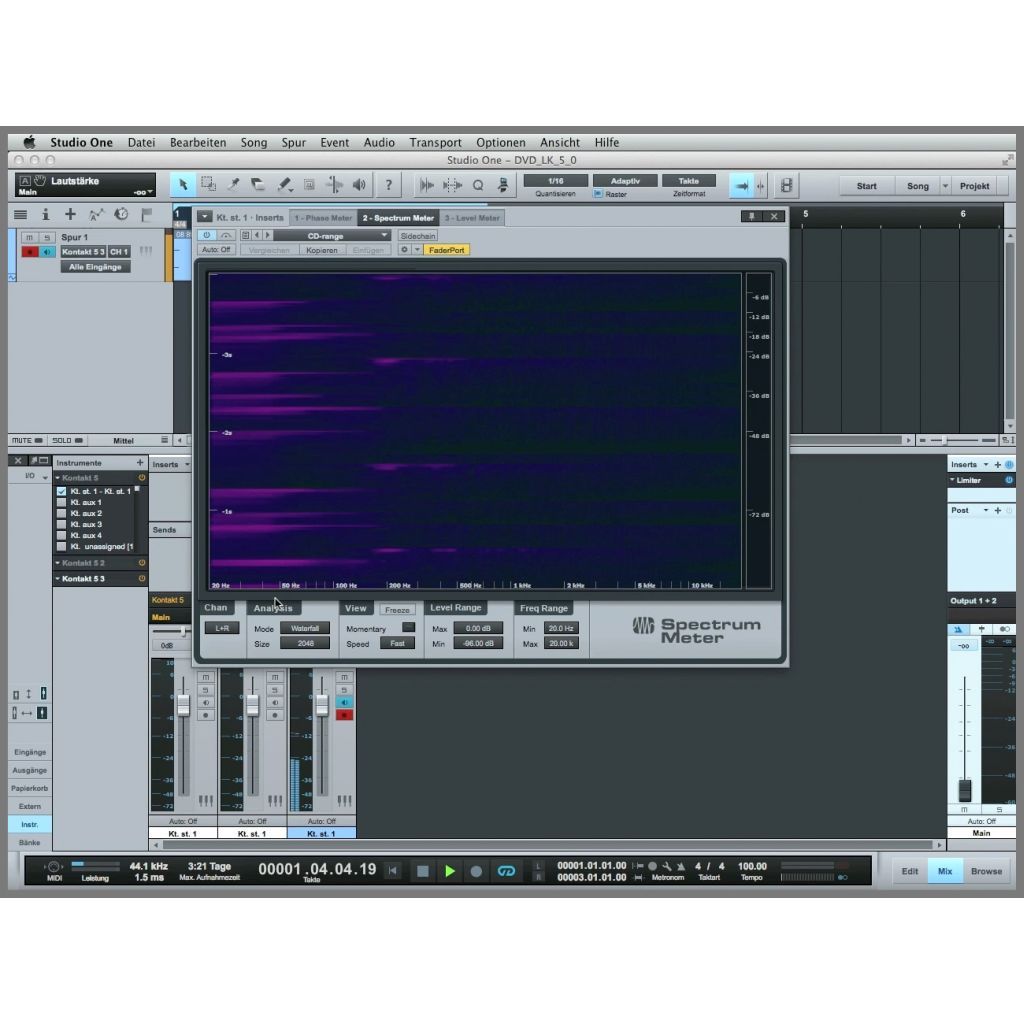The image size is (1024, 1024).
Task: Open the Browse panel button
Action: 985,871
